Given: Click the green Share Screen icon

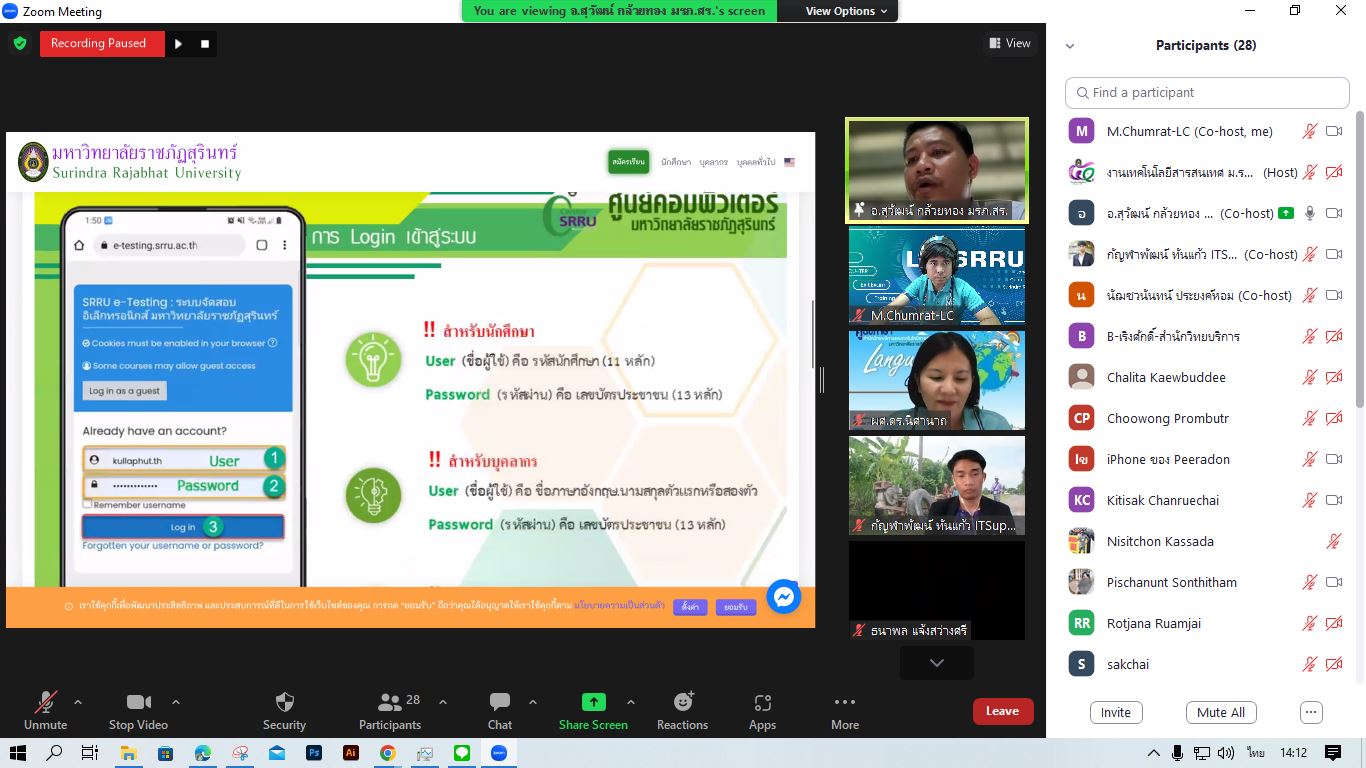Looking at the screenshot, I should tap(594, 702).
